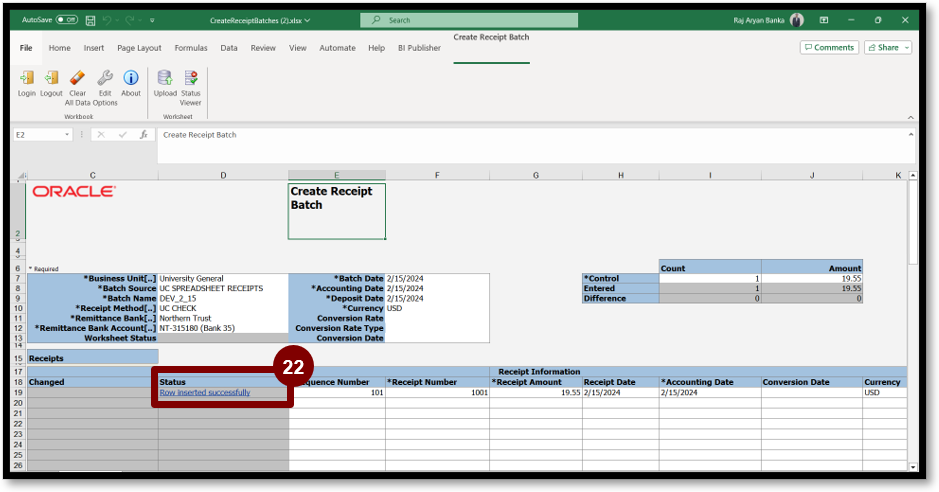The image size is (939, 492).
Task: Click the formula bar Cancel X icon
Action: (x=101, y=135)
